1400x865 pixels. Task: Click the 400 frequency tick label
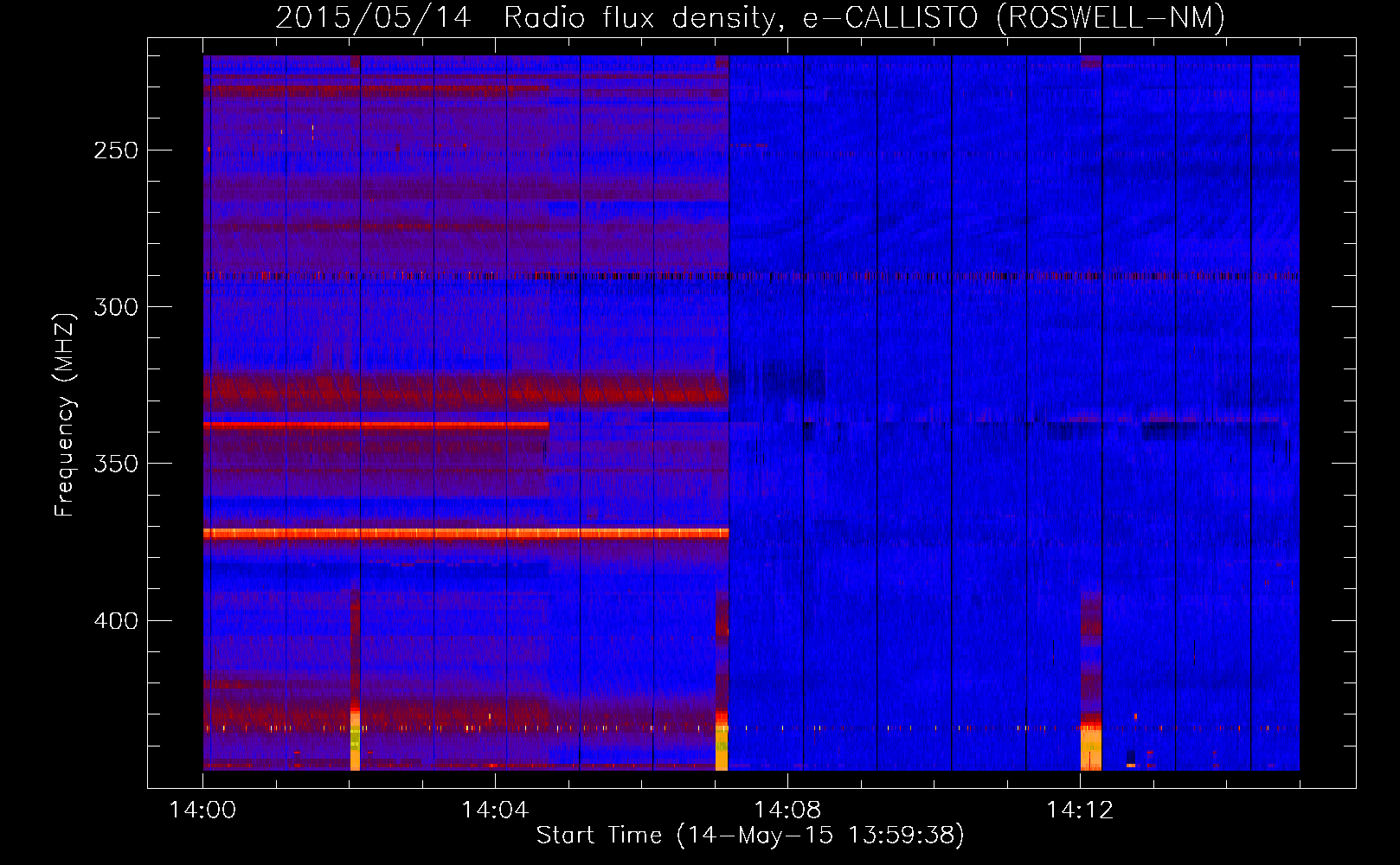click(115, 621)
